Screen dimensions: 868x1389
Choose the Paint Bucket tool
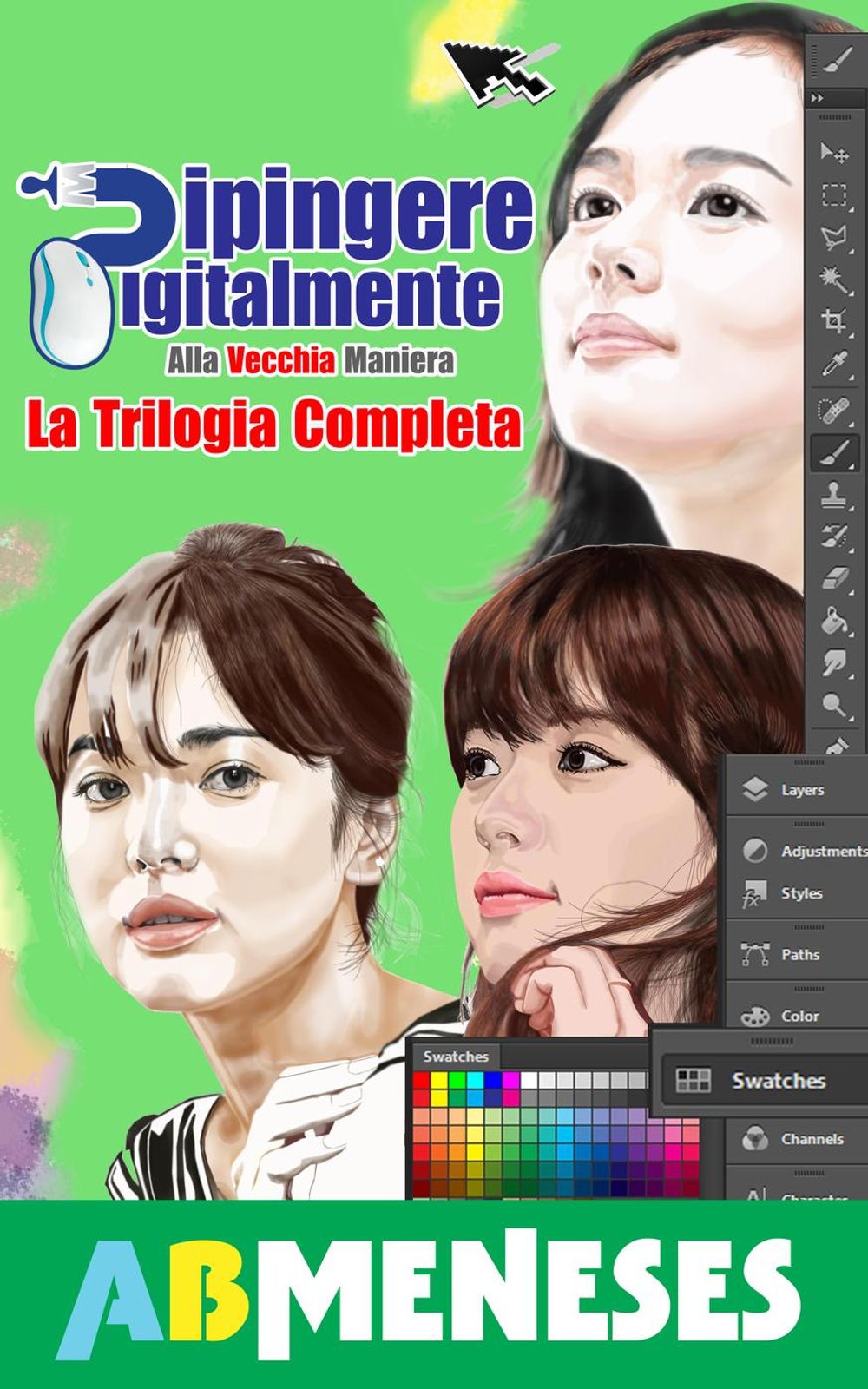[834, 621]
